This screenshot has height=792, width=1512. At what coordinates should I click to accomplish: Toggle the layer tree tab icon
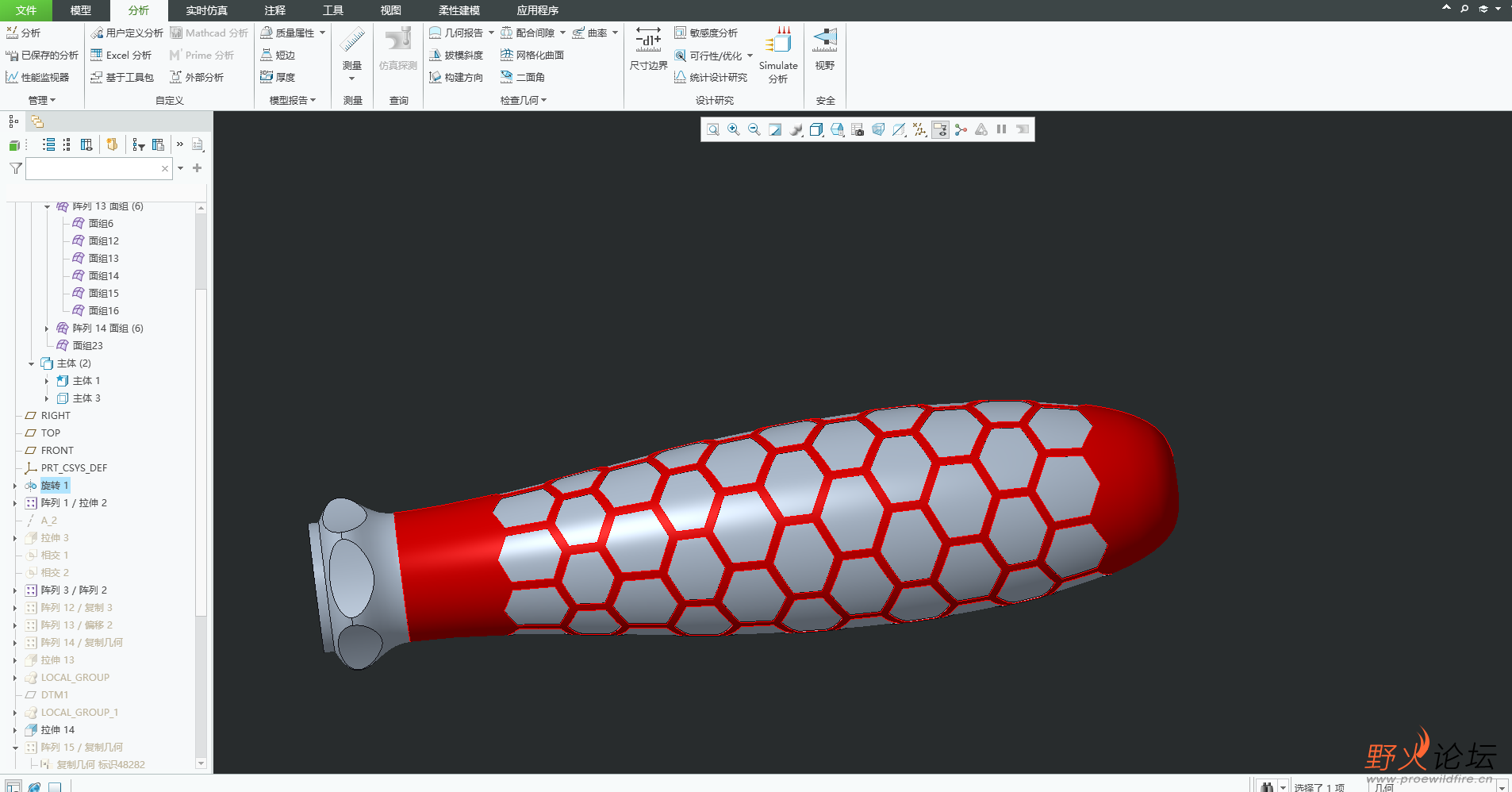(x=37, y=121)
